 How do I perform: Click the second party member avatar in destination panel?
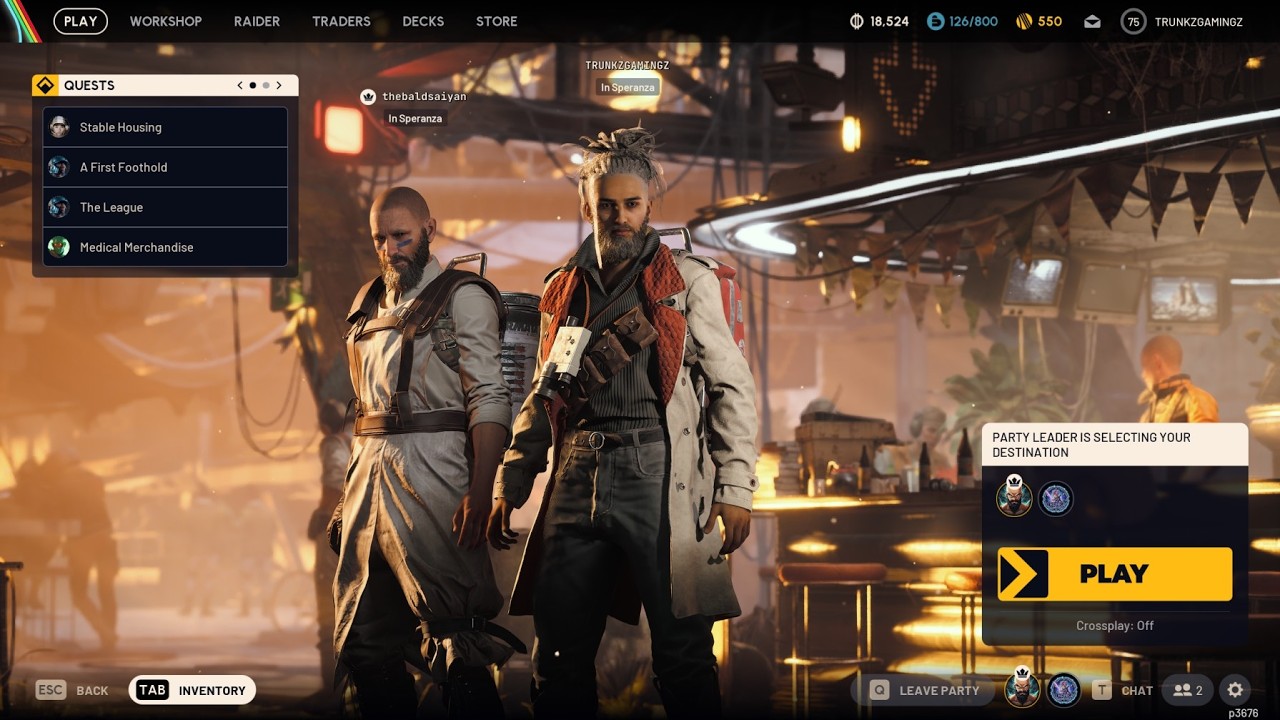1055,499
